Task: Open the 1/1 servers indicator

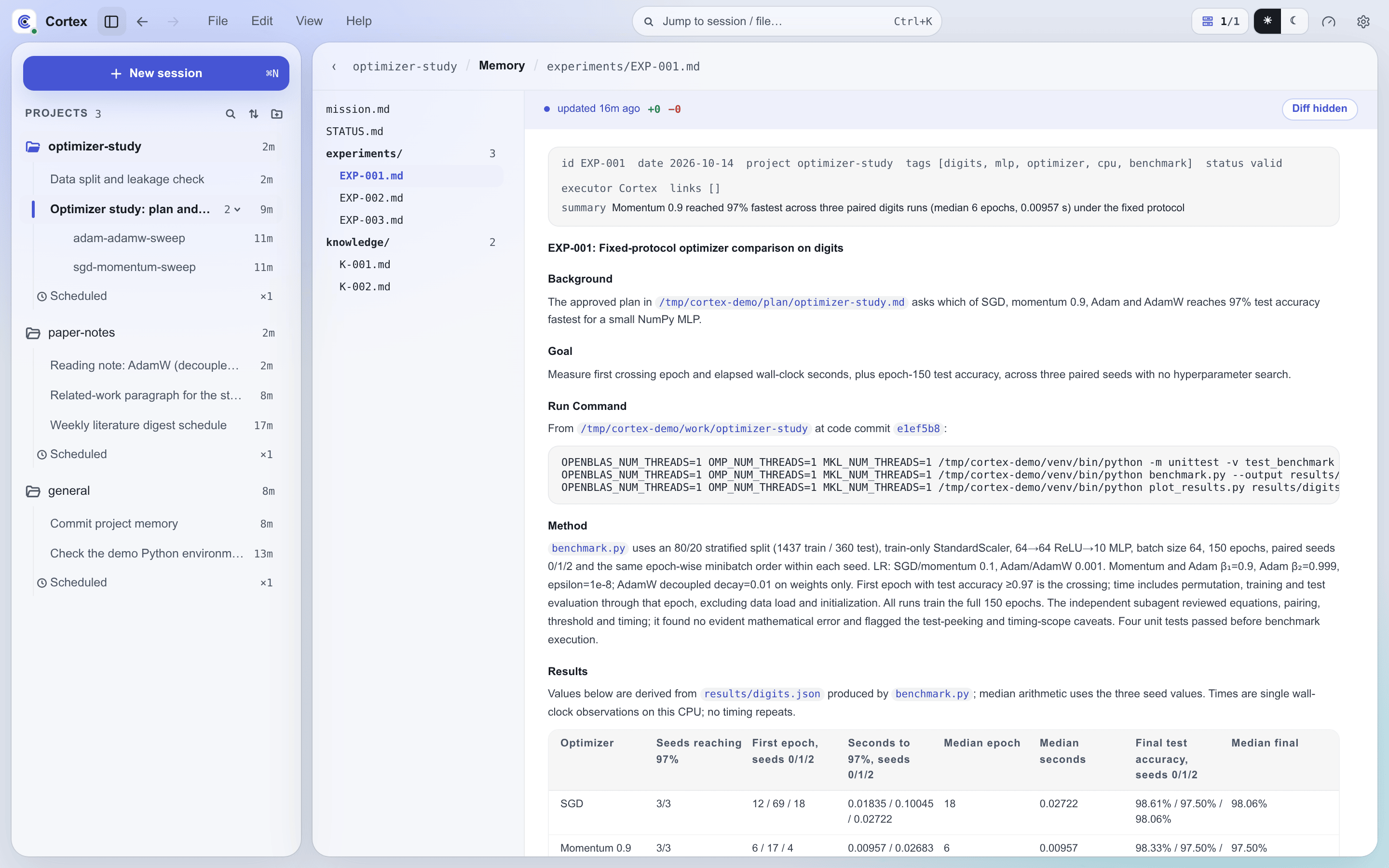Action: [1220, 21]
